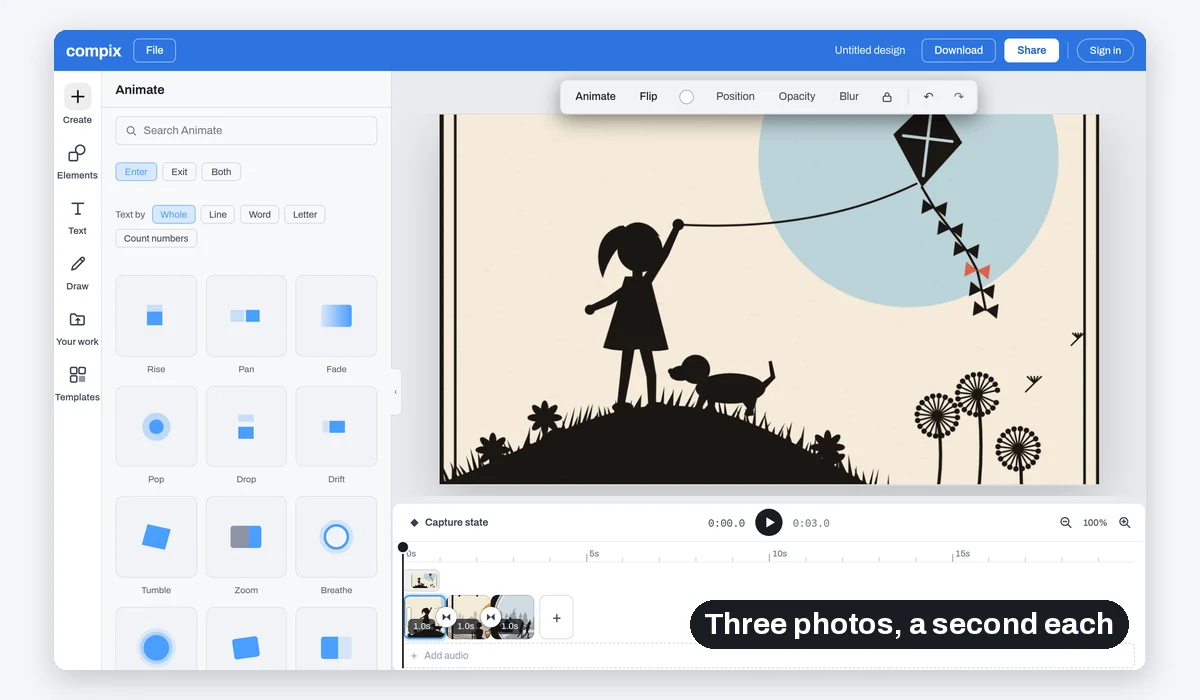Click the 10s mark on timeline ruler
The height and width of the screenshot is (700, 1200).
[x=779, y=553]
